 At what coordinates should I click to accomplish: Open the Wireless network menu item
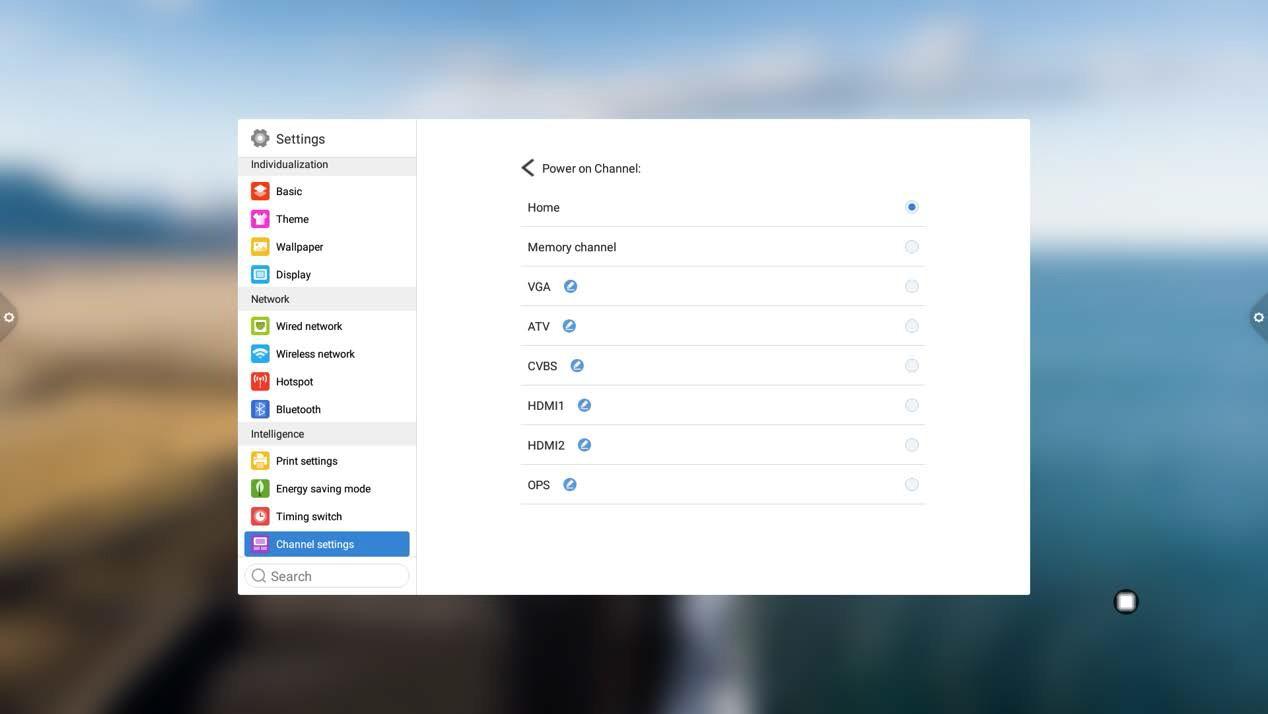315,354
